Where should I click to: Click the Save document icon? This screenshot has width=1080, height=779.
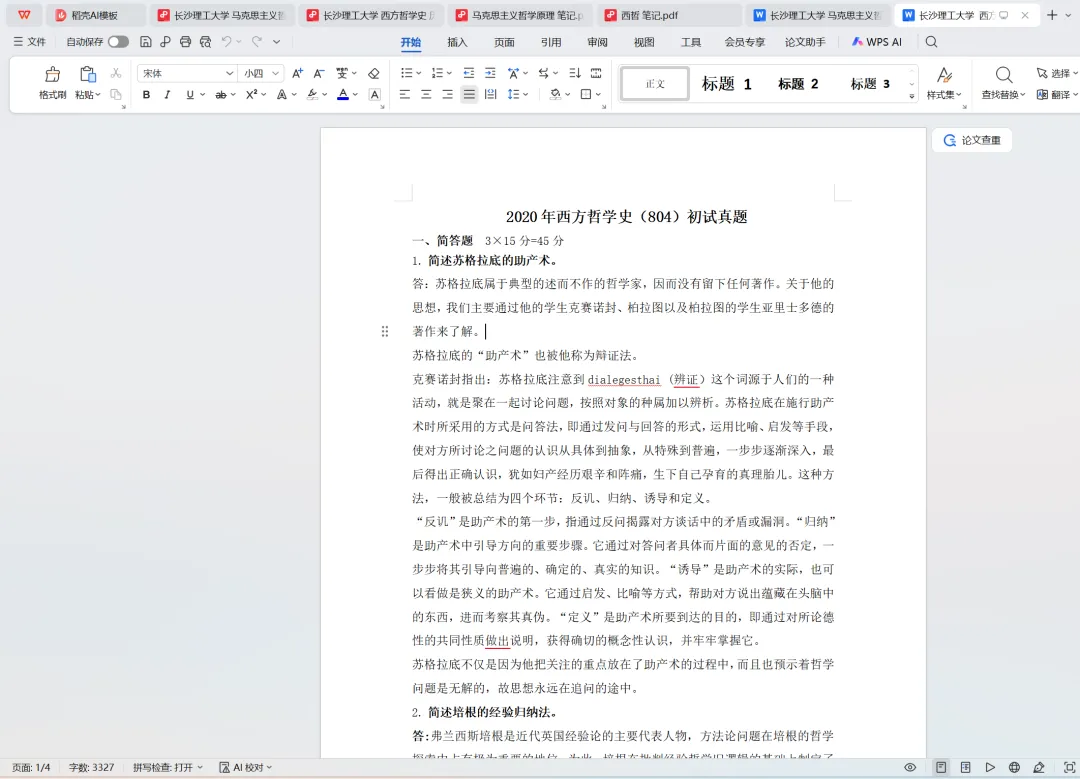coord(145,42)
